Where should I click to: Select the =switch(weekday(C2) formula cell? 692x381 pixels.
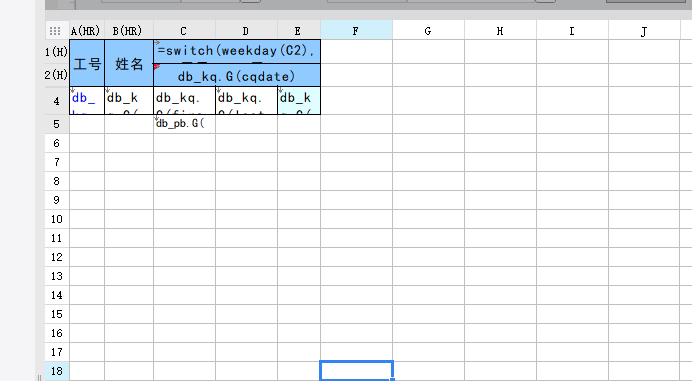pyautogui.click(x=237, y=52)
